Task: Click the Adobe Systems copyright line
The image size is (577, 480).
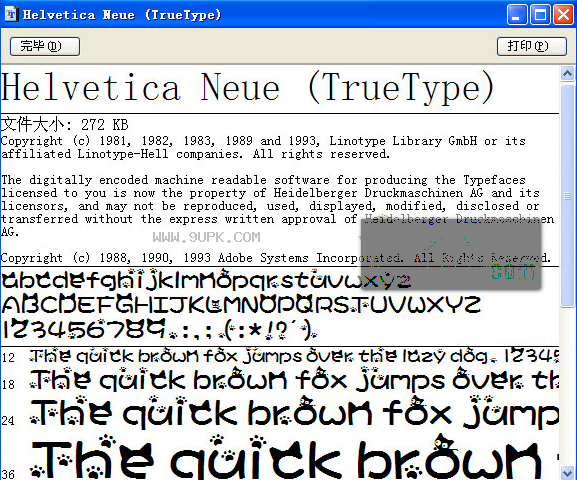Action: [x=276, y=258]
